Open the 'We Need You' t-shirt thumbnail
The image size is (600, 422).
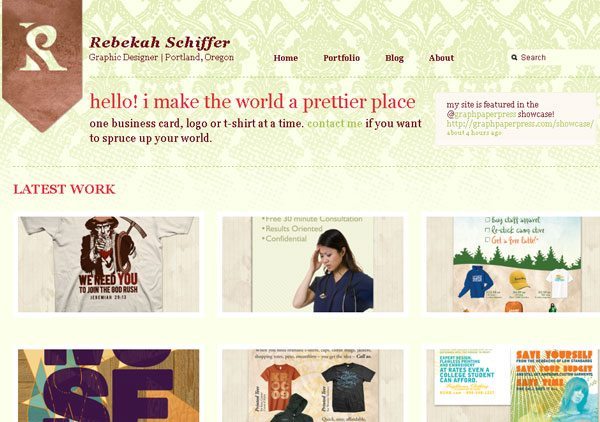[x=109, y=264]
